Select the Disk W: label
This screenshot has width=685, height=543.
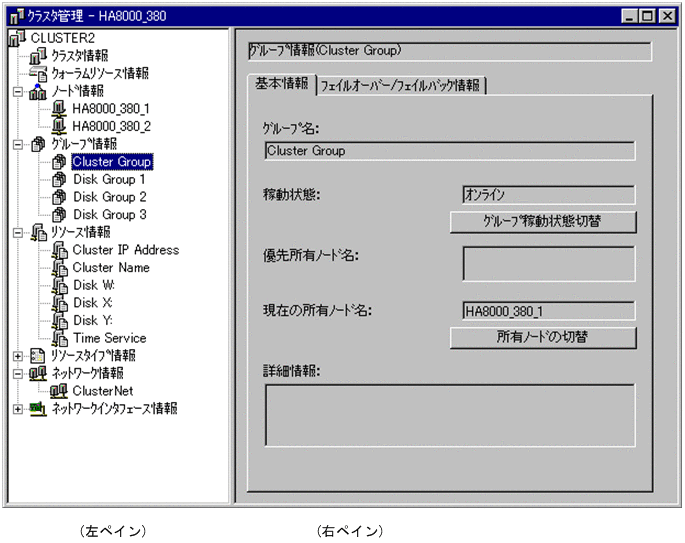94,285
